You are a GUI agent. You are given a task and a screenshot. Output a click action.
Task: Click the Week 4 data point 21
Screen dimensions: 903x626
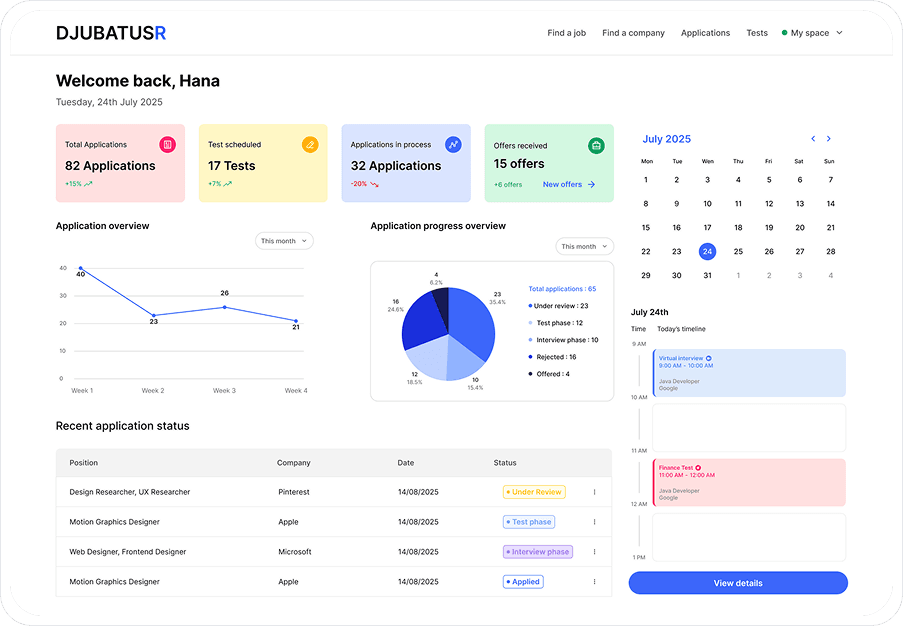pos(296,321)
